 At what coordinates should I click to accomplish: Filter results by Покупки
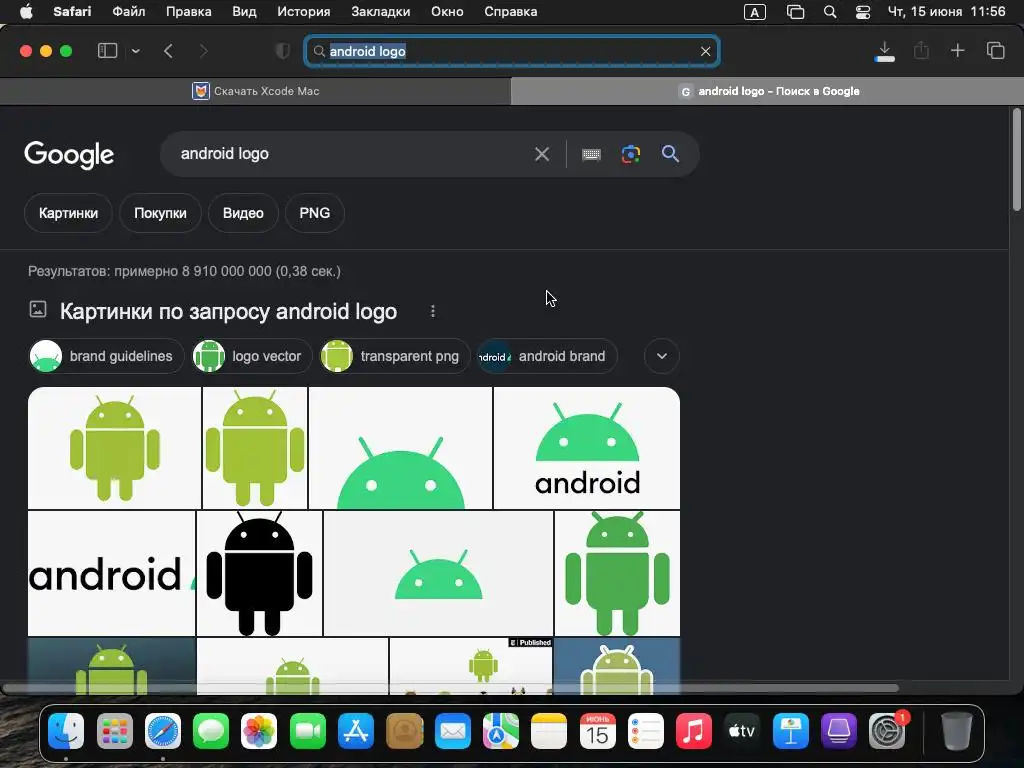pos(160,213)
